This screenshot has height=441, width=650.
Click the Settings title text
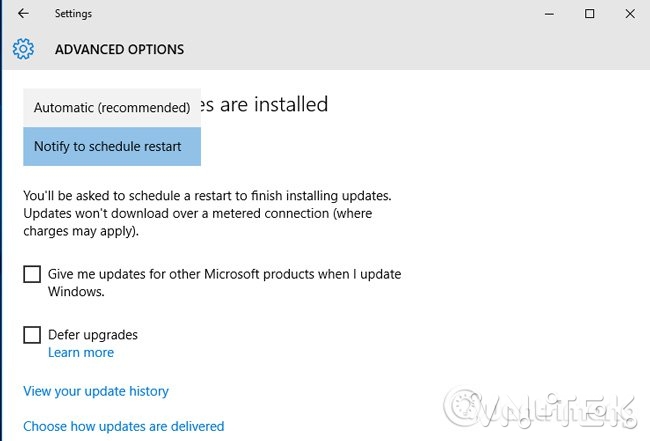coord(73,14)
